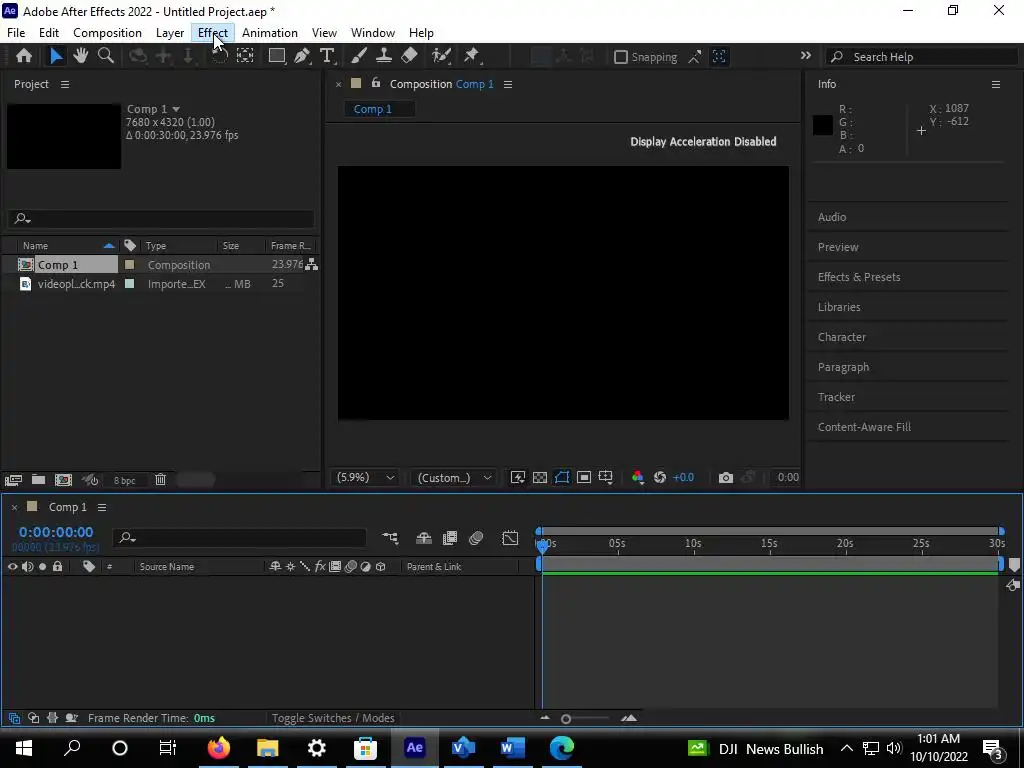Viewport: 1024px width, 768px height.
Task: Click the project flowchart icon beside Comp 1
Action: 312,264
